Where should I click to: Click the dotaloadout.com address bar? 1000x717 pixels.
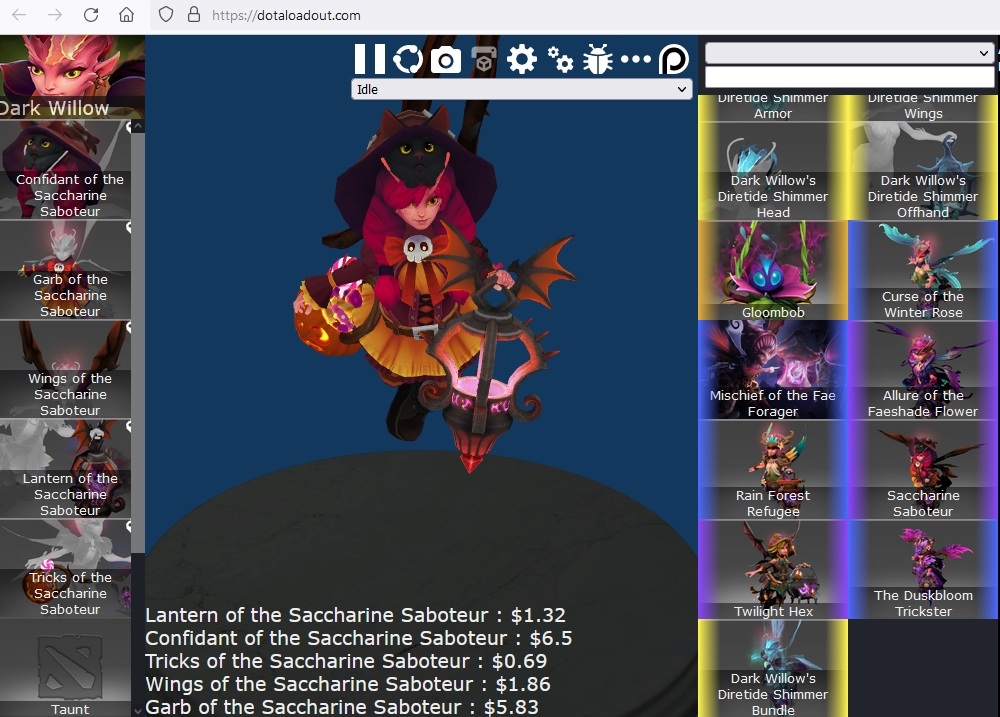click(574, 15)
